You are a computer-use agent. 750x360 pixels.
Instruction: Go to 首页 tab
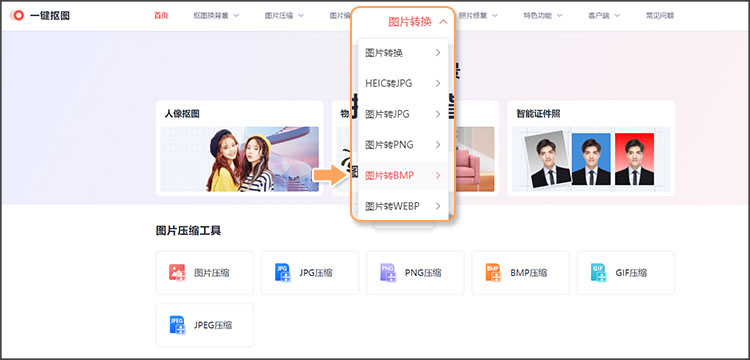tap(161, 15)
